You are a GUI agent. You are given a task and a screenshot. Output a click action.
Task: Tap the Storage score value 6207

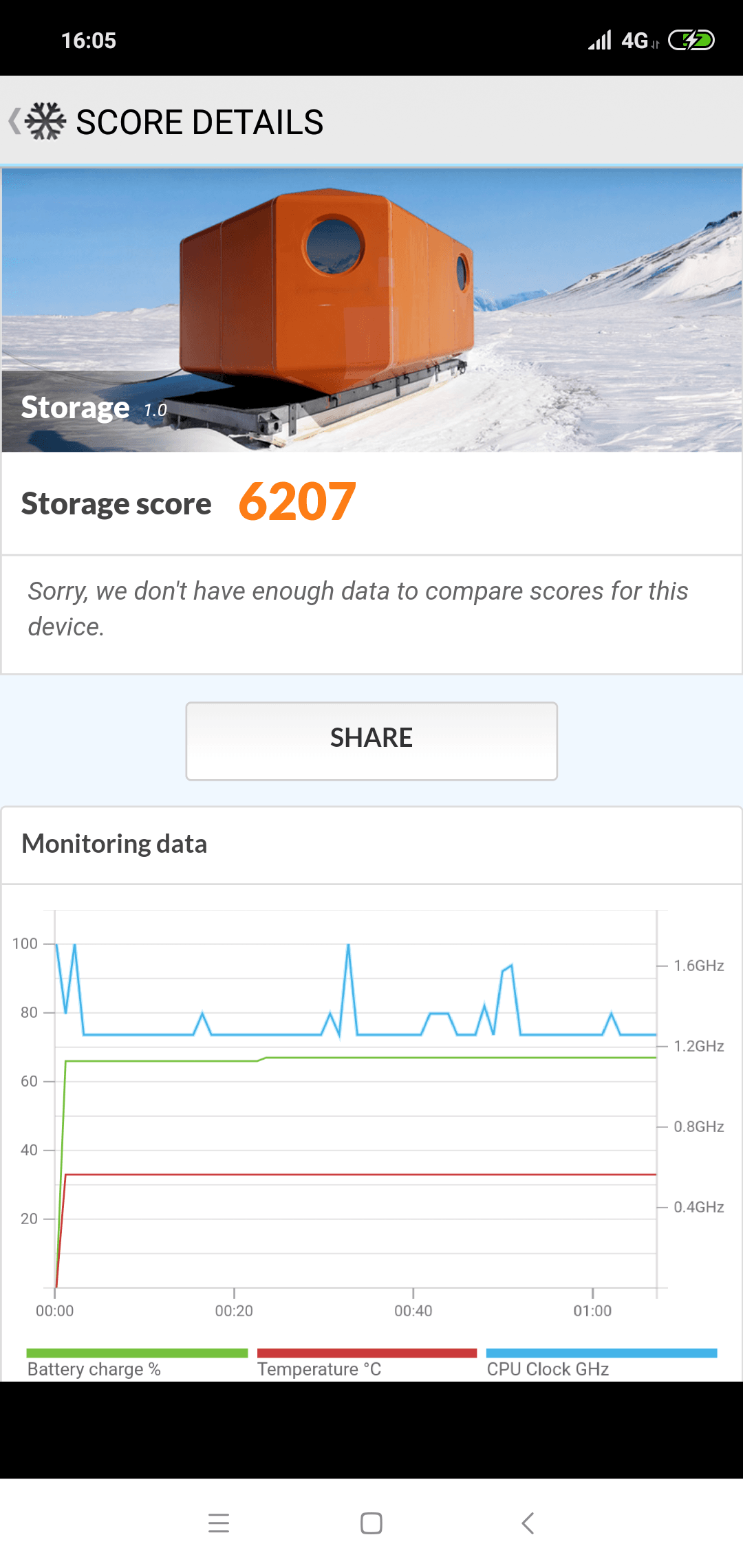297,502
